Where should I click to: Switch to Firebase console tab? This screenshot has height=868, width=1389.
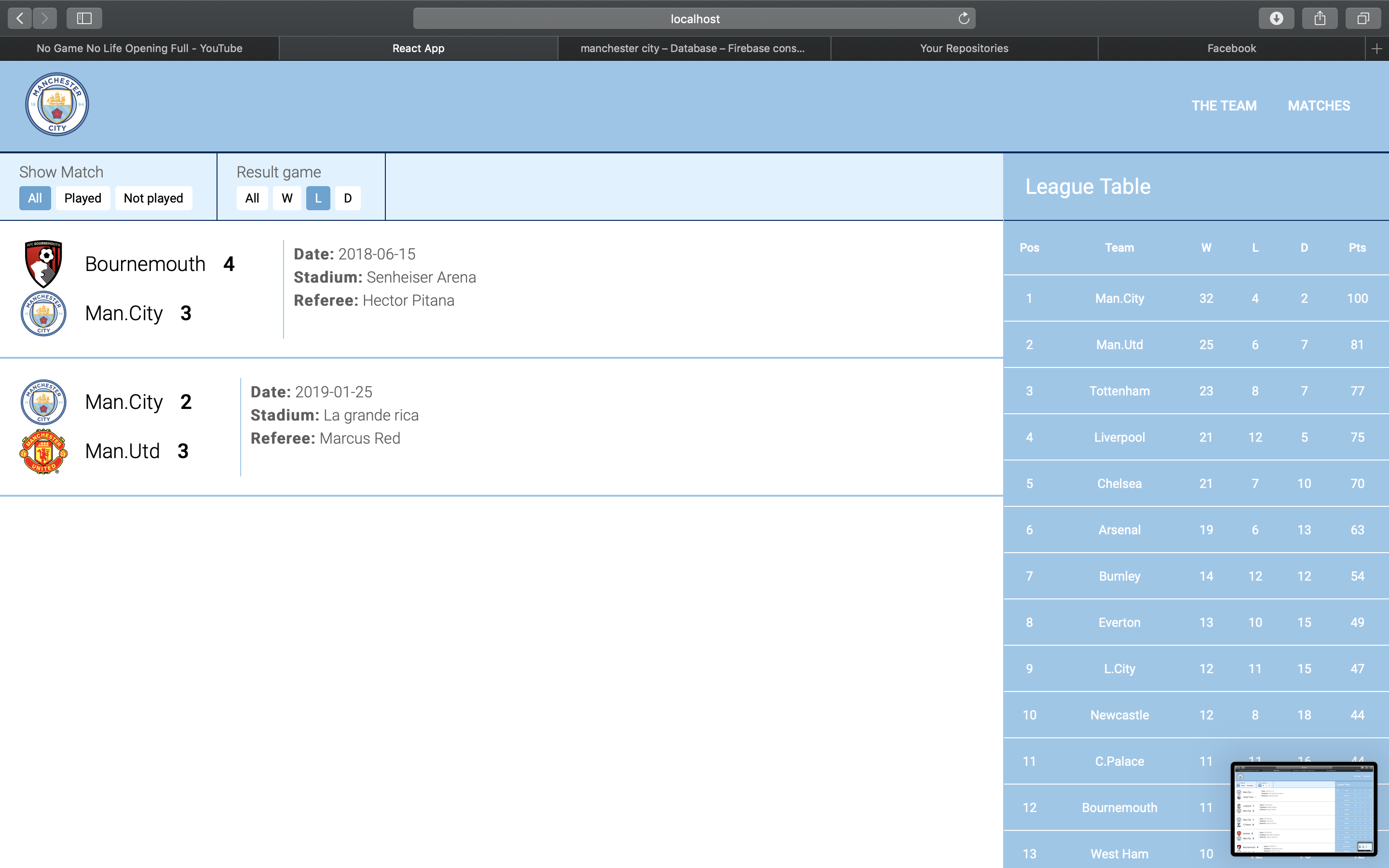click(693, 49)
